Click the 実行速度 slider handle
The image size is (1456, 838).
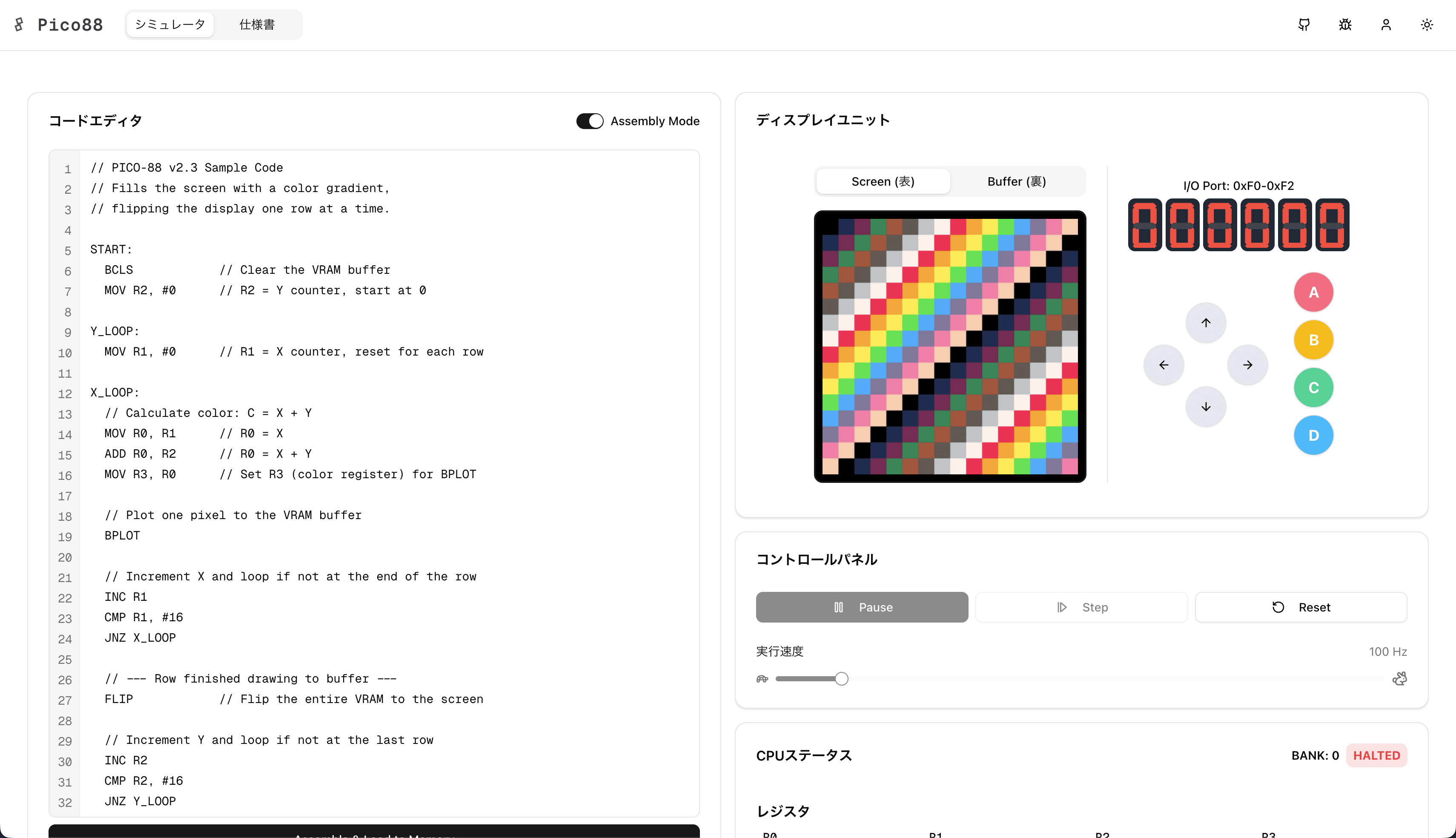[841, 679]
